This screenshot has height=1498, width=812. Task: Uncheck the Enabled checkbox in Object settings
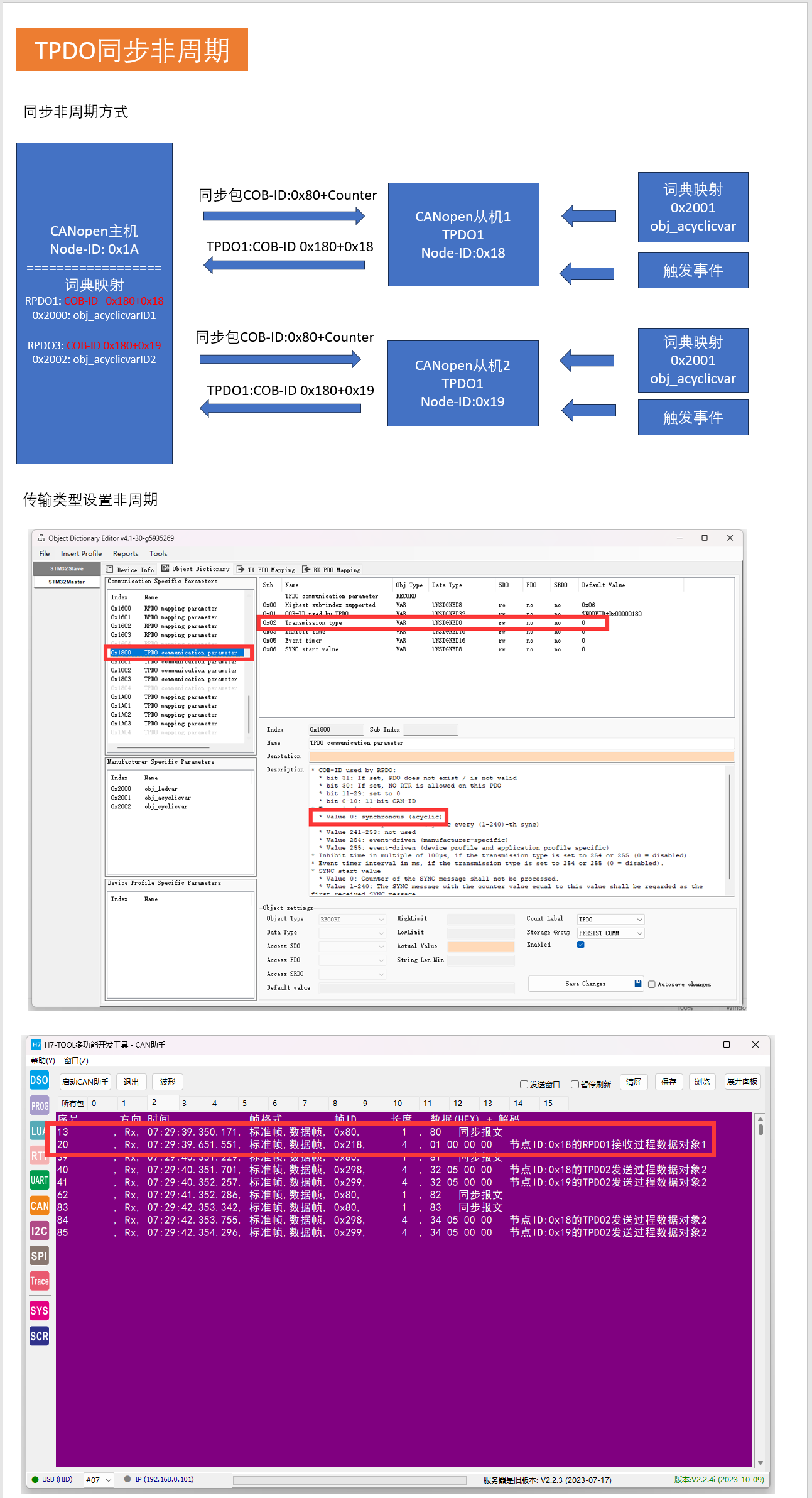(x=581, y=945)
